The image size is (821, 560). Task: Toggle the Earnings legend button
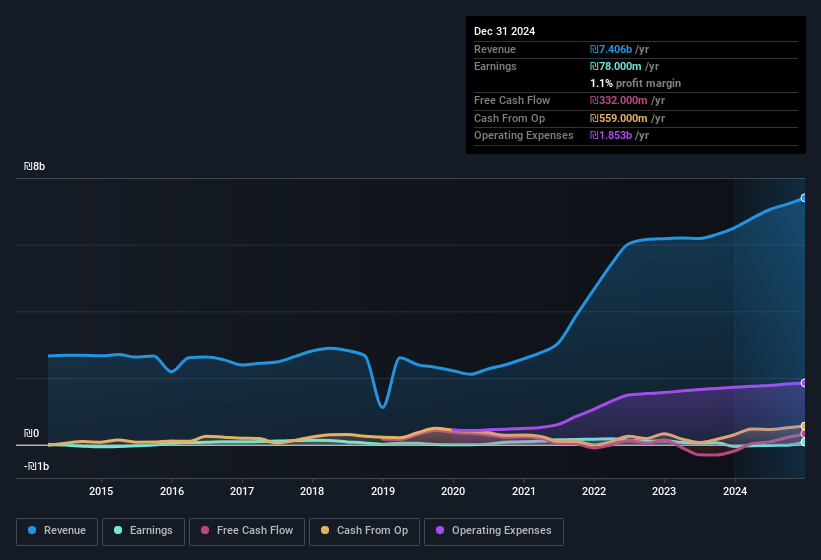[x=143, y=532]
